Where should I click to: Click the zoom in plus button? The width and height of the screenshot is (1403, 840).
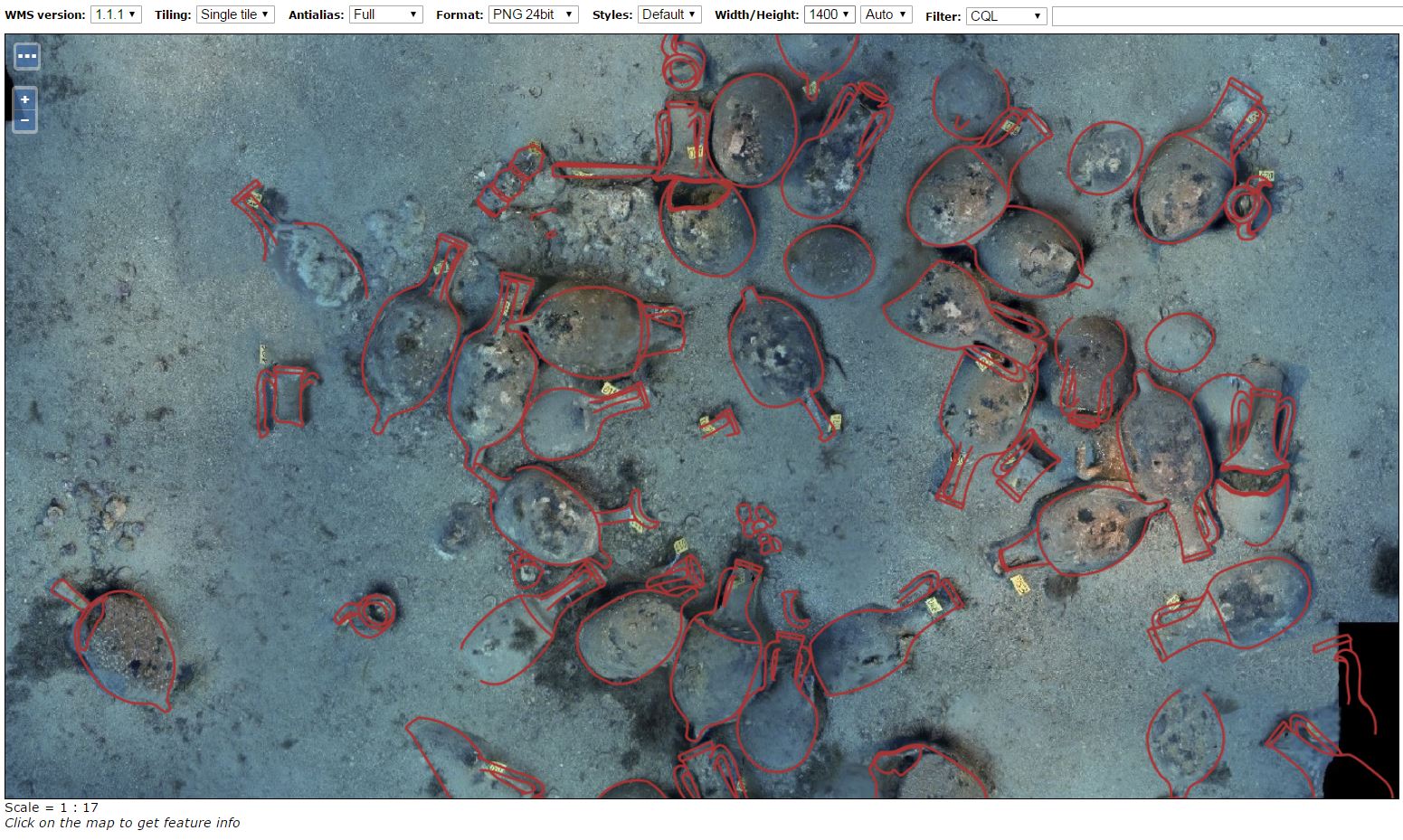coord(25,99)
